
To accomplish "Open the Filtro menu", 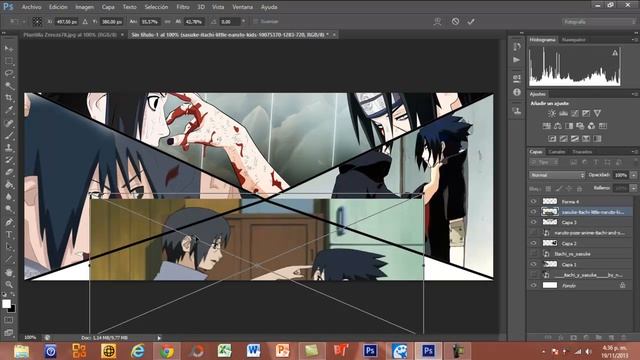I will [x=182, y=7].
